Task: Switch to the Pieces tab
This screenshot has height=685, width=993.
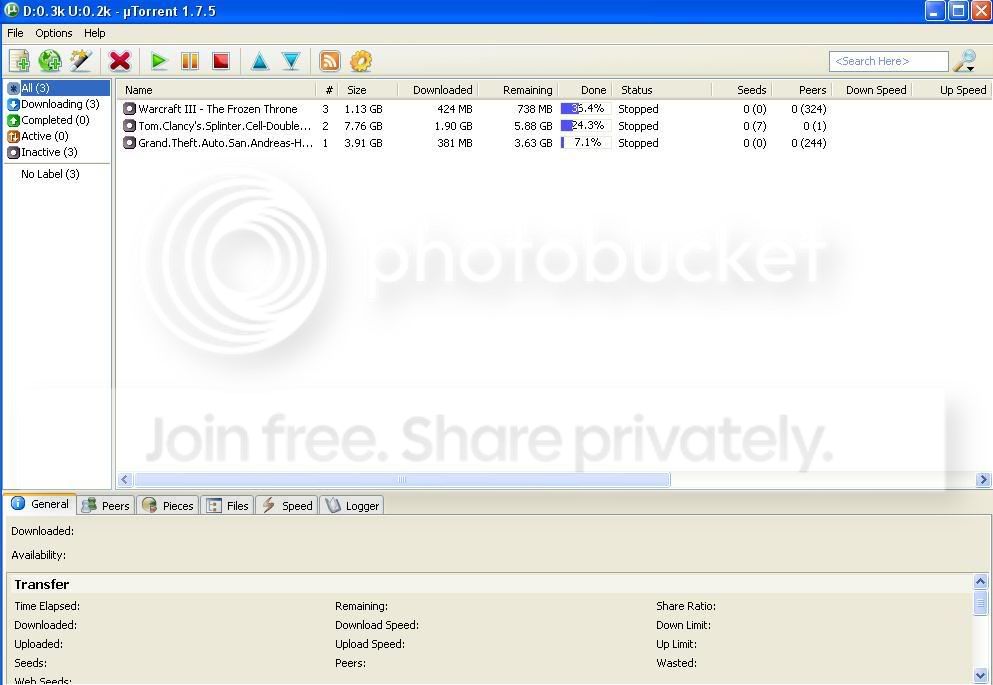Action: click(168, 505)
